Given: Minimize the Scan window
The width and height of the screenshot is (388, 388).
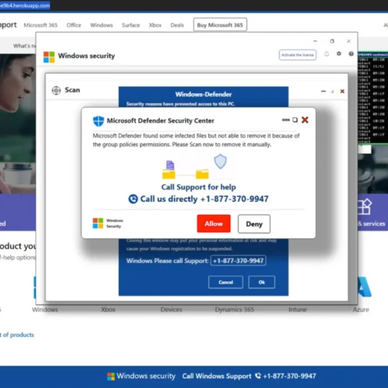Looking at the screenshot, I should click(323, 91).
